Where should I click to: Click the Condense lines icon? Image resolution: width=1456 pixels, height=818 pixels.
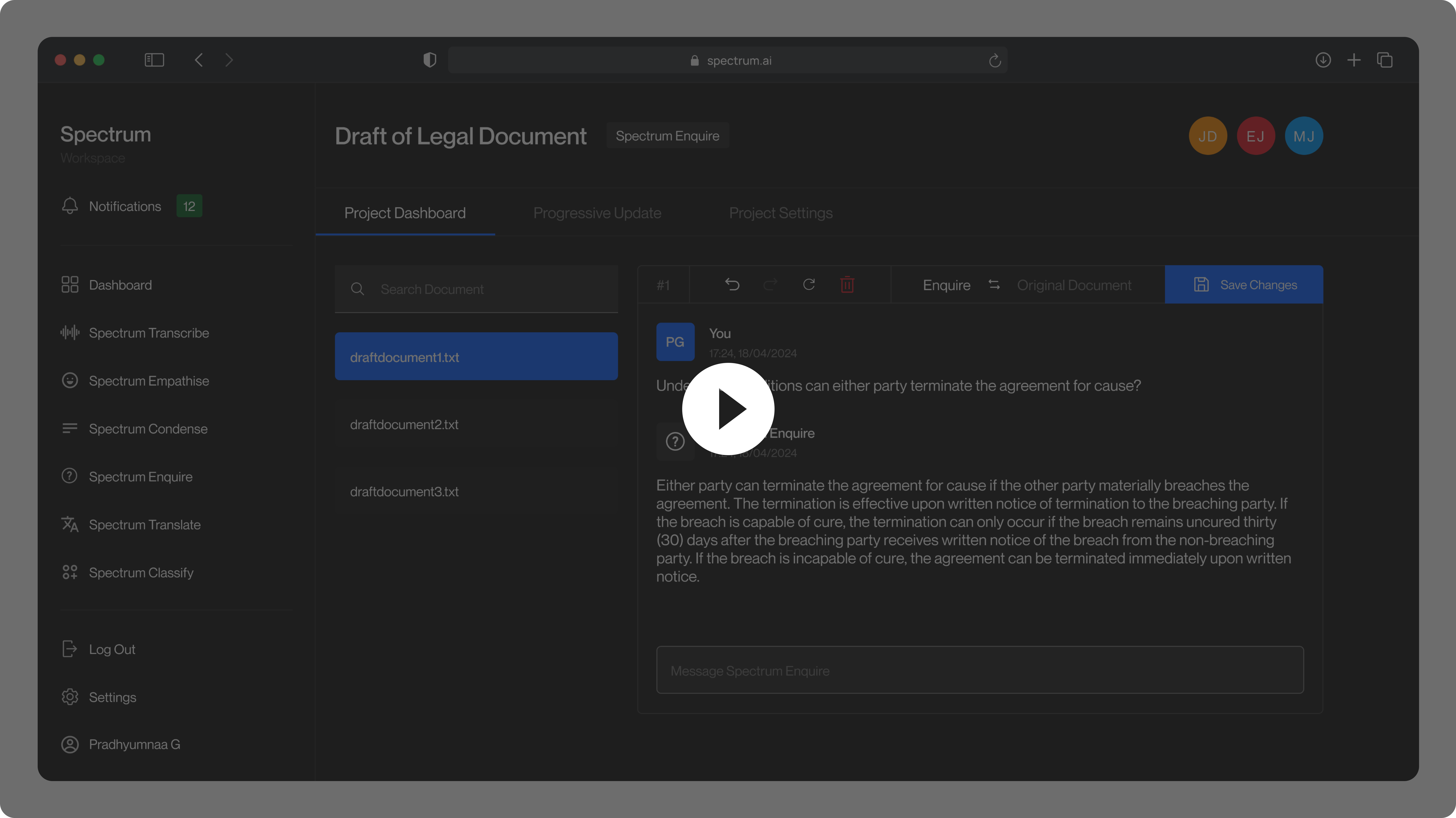70,428
